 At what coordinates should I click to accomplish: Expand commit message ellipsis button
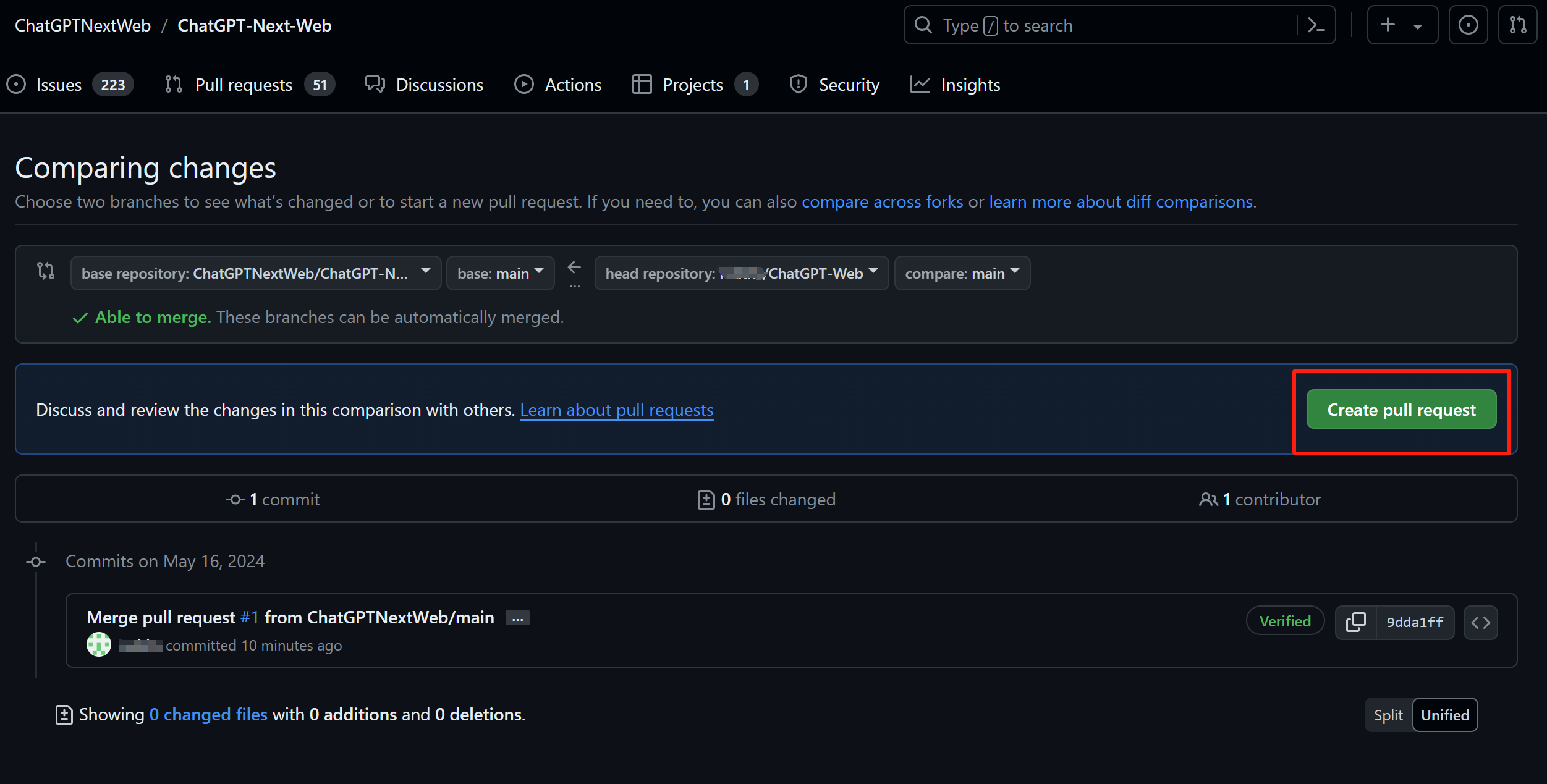tap(517, 618)
